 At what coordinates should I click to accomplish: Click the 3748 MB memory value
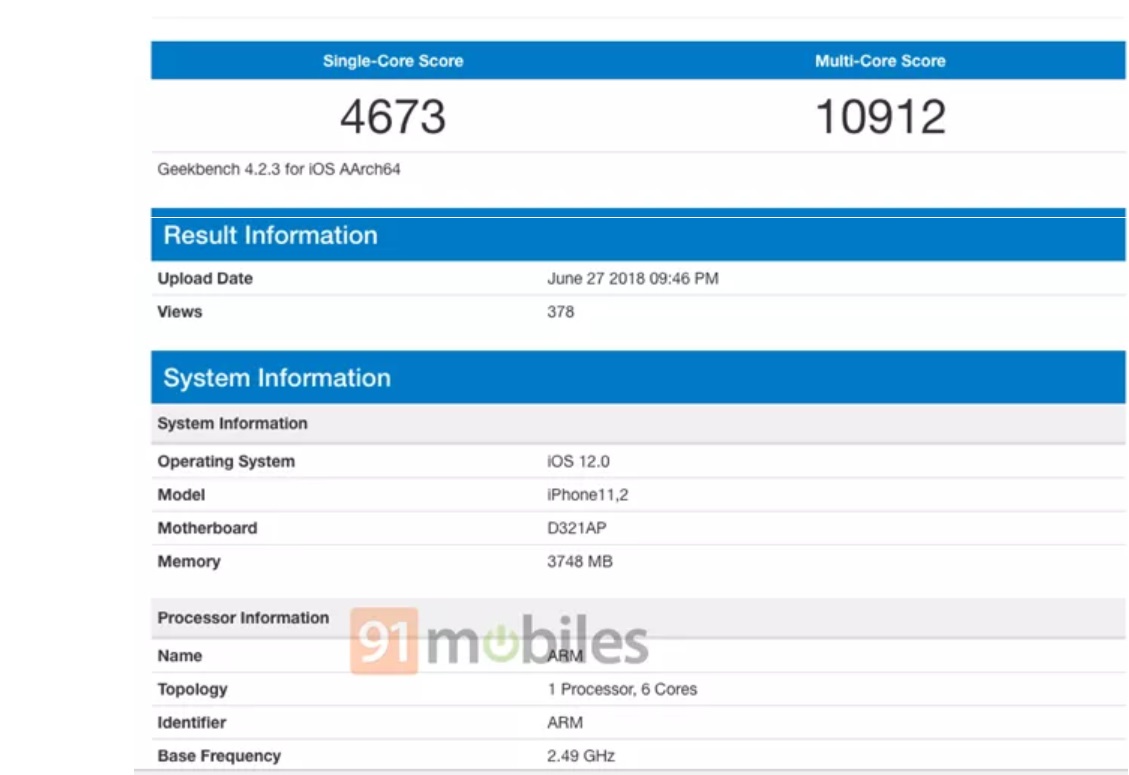tap(579, 562)
